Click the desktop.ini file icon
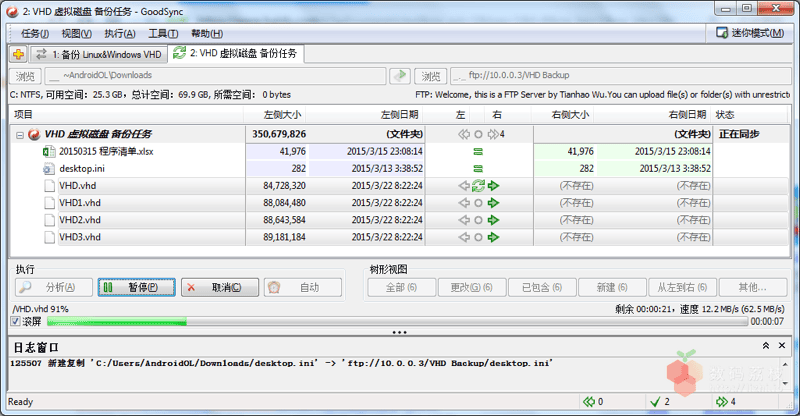800x416 pixels. [x=49, y=168]
